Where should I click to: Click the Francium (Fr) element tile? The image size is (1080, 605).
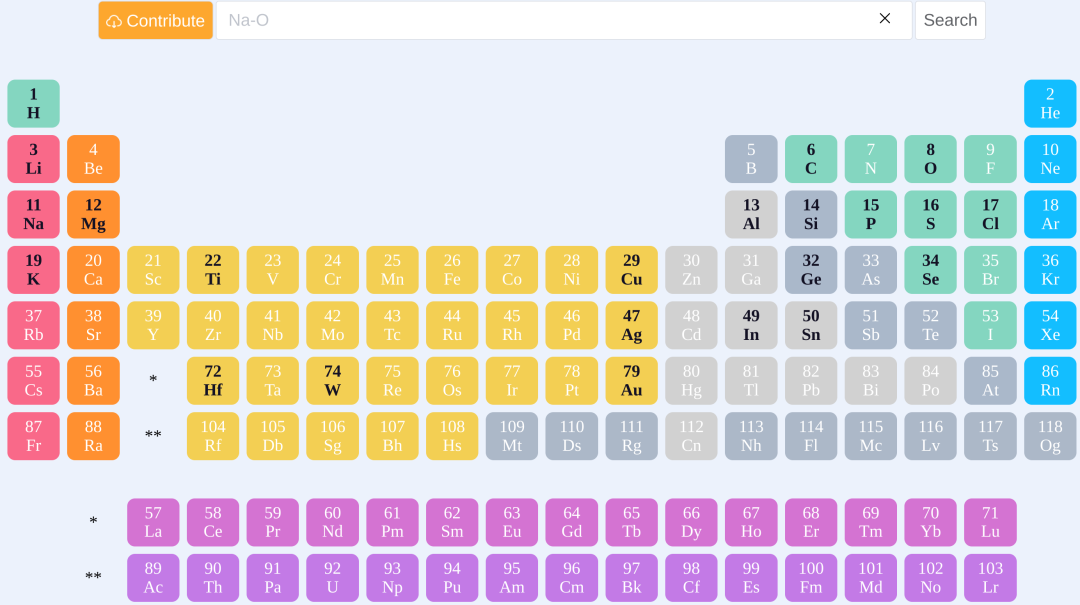(x=33, y=436)
